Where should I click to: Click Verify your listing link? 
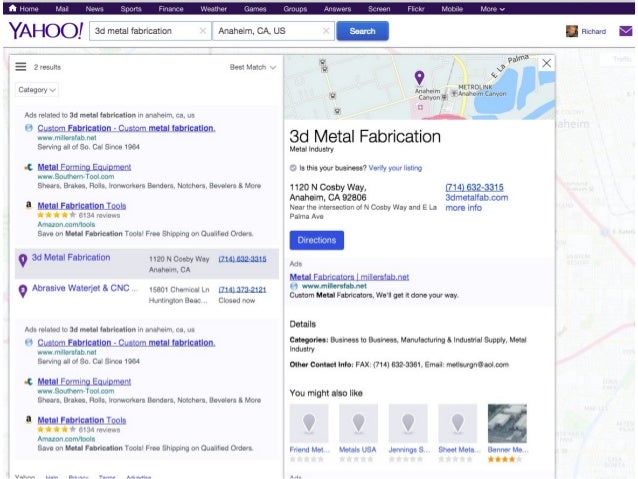click(395, 168)
